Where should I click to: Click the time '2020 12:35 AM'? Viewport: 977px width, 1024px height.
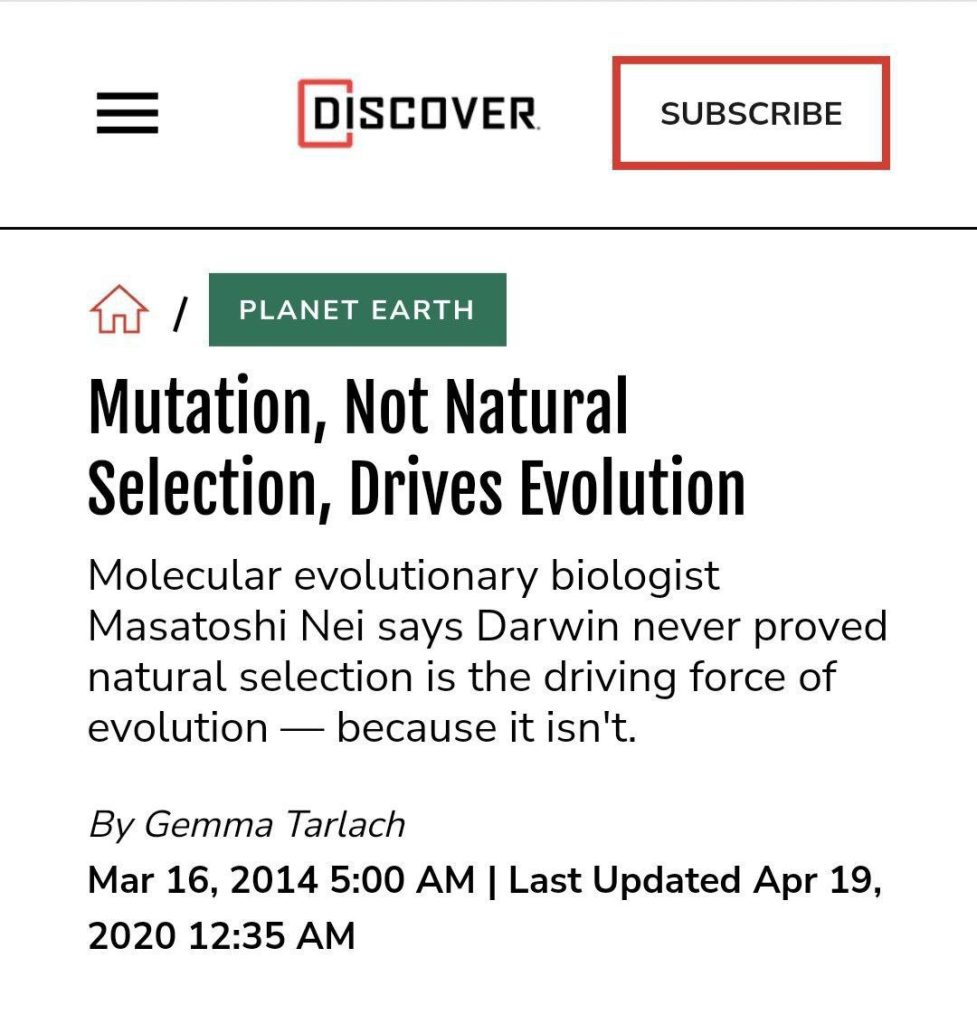[x=221, y=935]
